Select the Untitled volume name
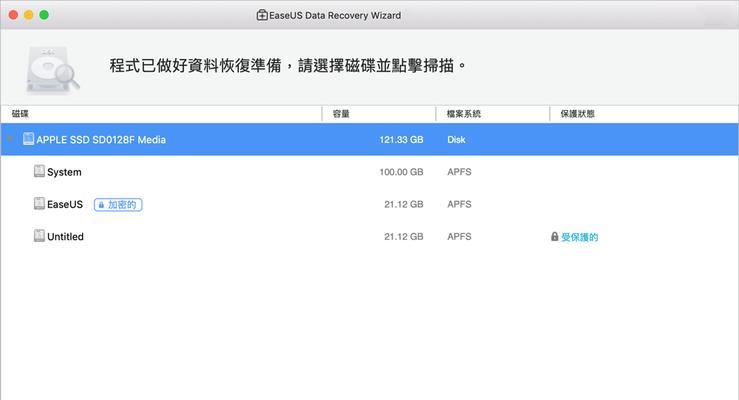739x400 pixels. [x=66, y=237]
